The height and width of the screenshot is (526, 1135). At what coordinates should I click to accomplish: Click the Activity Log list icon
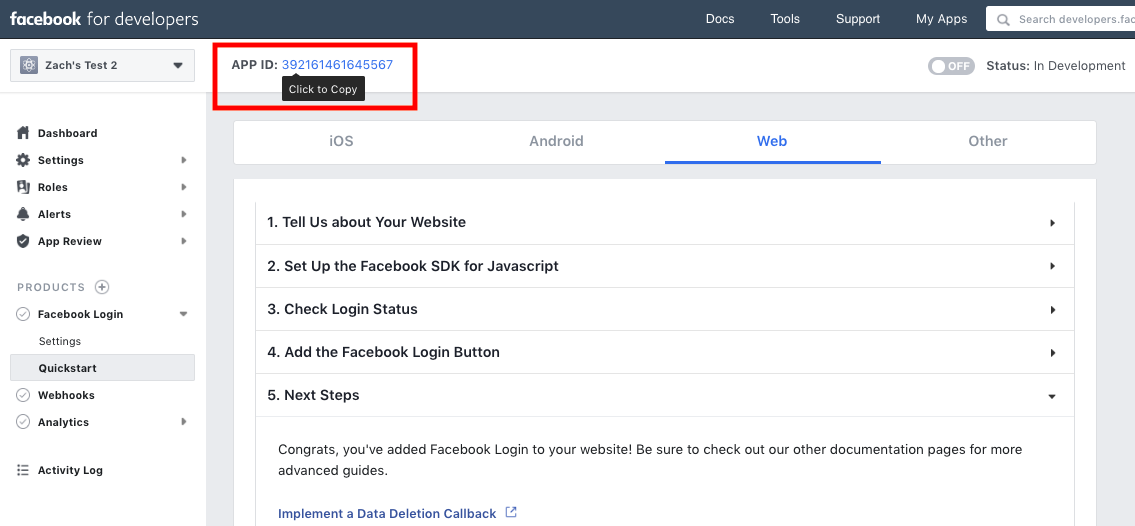(23, 470)
